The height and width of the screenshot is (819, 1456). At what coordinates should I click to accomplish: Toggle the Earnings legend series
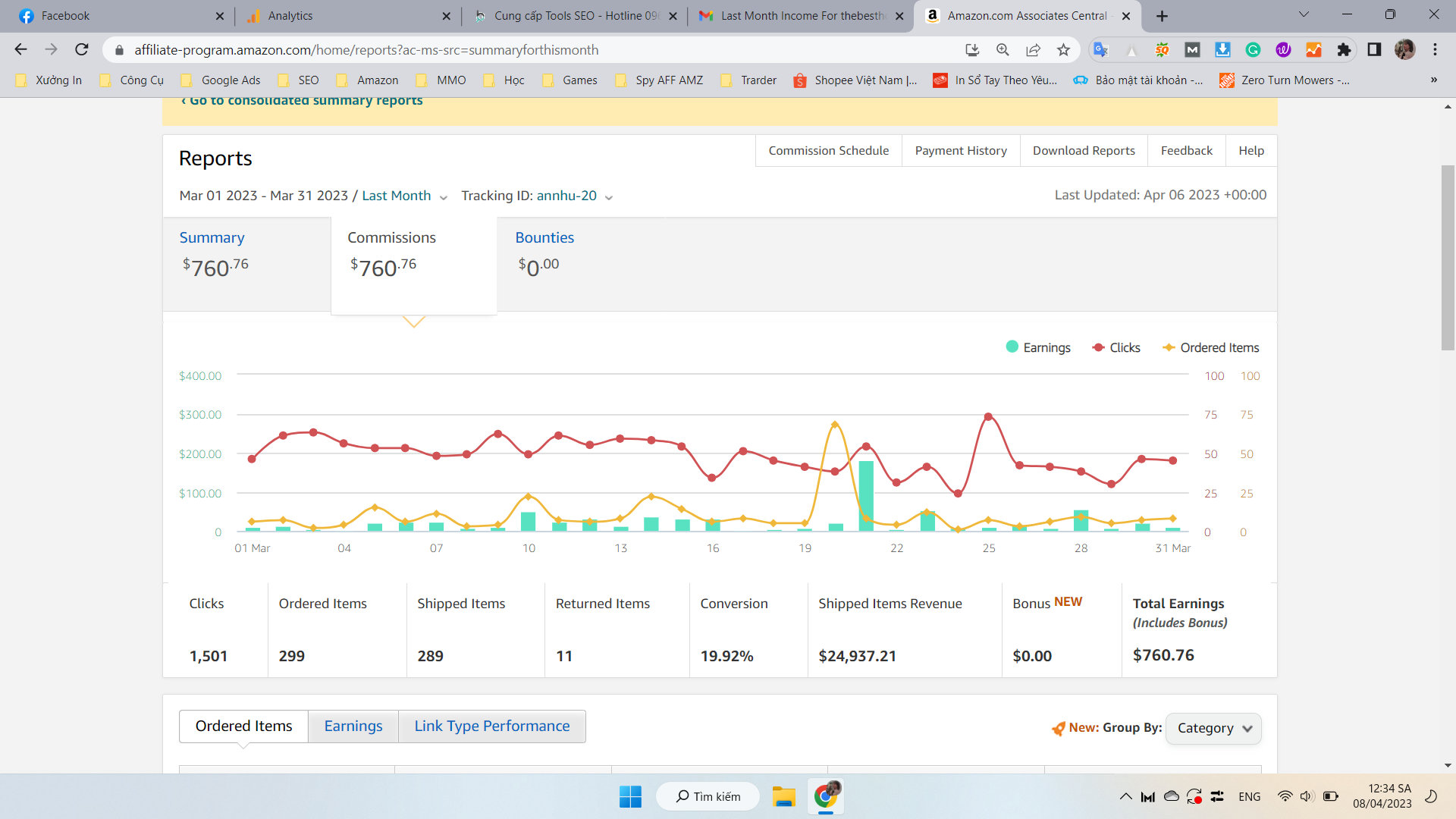(x=1038, y=347)
